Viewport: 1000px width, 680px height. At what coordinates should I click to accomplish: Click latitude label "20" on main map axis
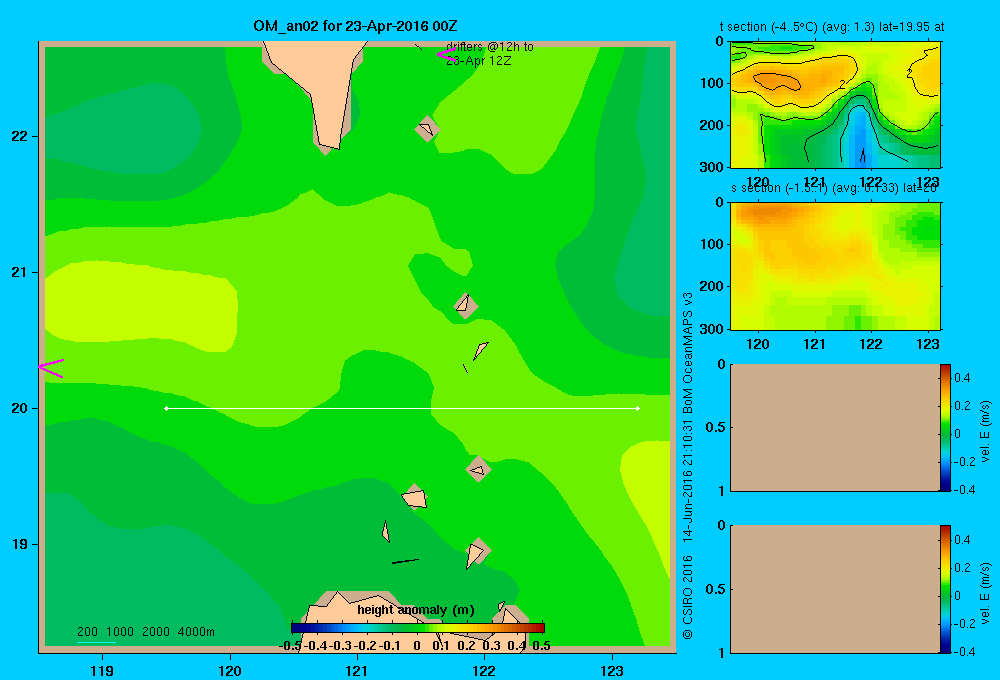point(20,408)
